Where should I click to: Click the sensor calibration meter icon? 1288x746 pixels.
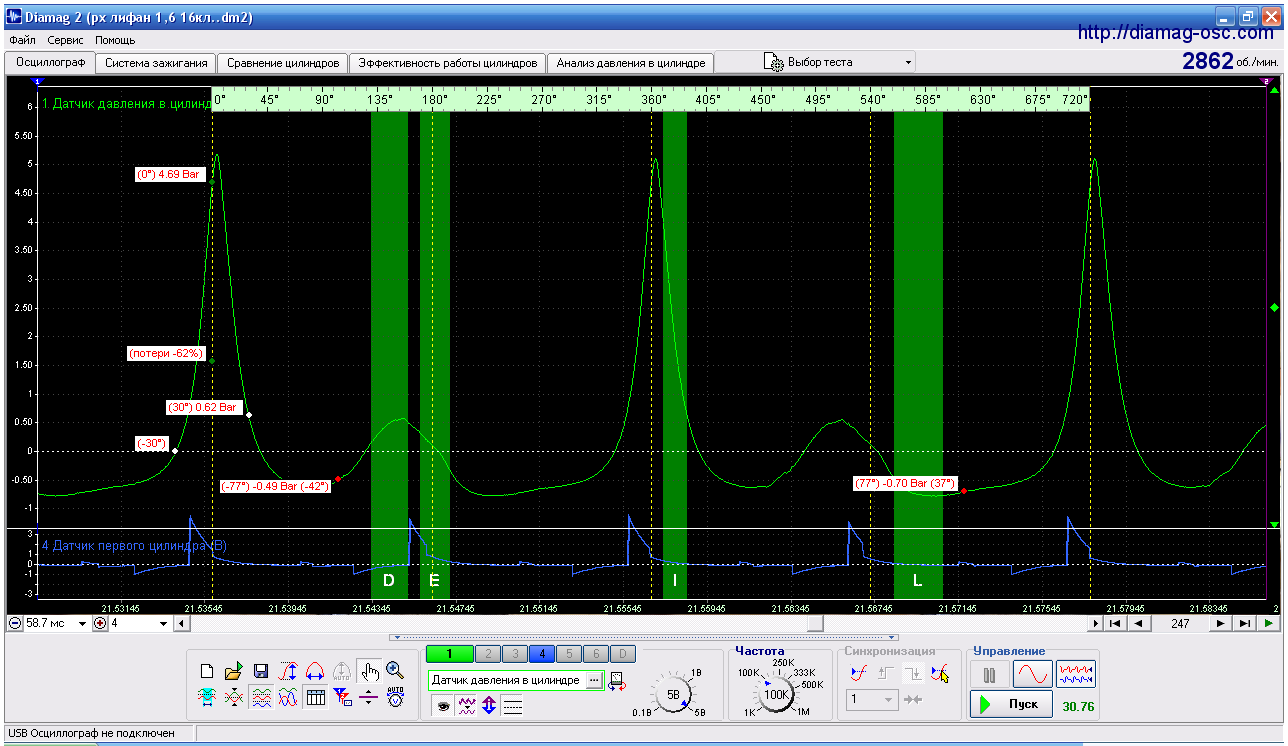[617, 681]
